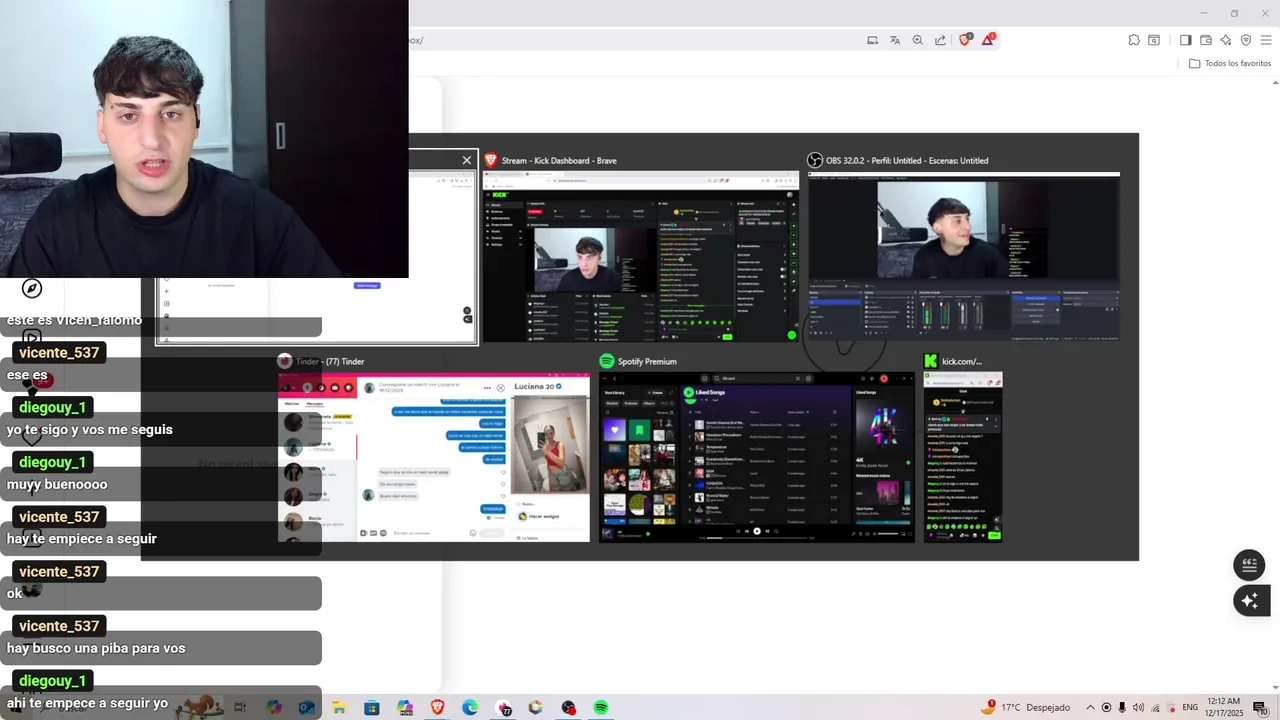Close the selected window in task switcher
1280x720 pixels.
point(467,160)
